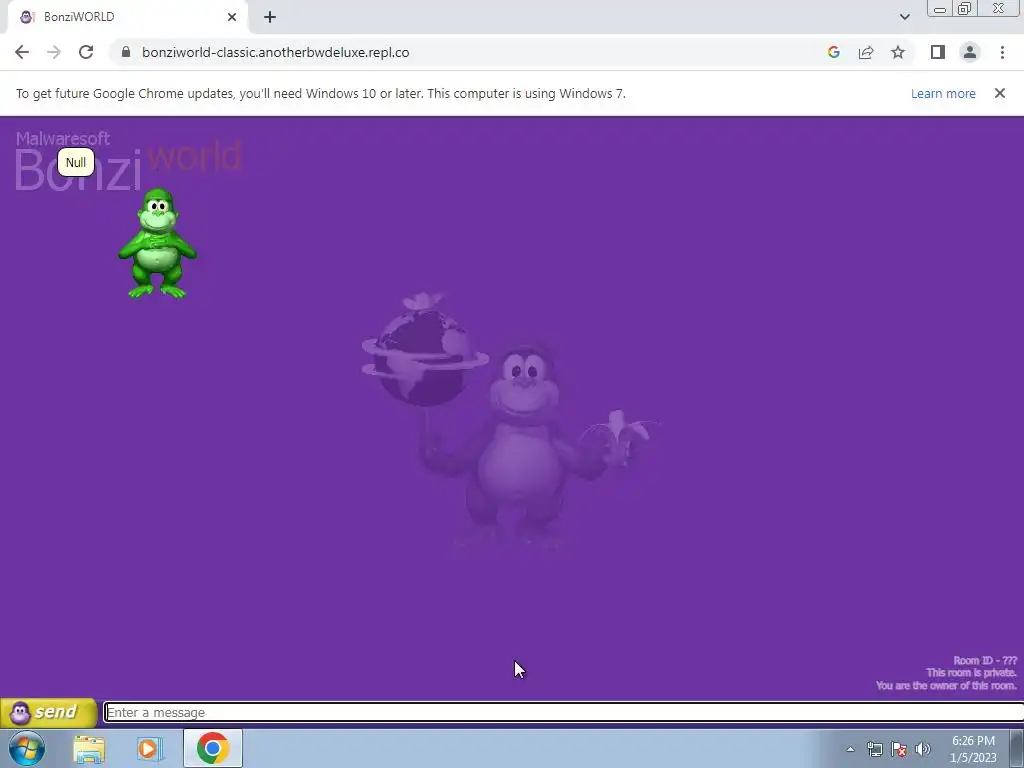This screenshot has height=768, width=1024.
Task: Share this page icon
Action: (866, 52)
